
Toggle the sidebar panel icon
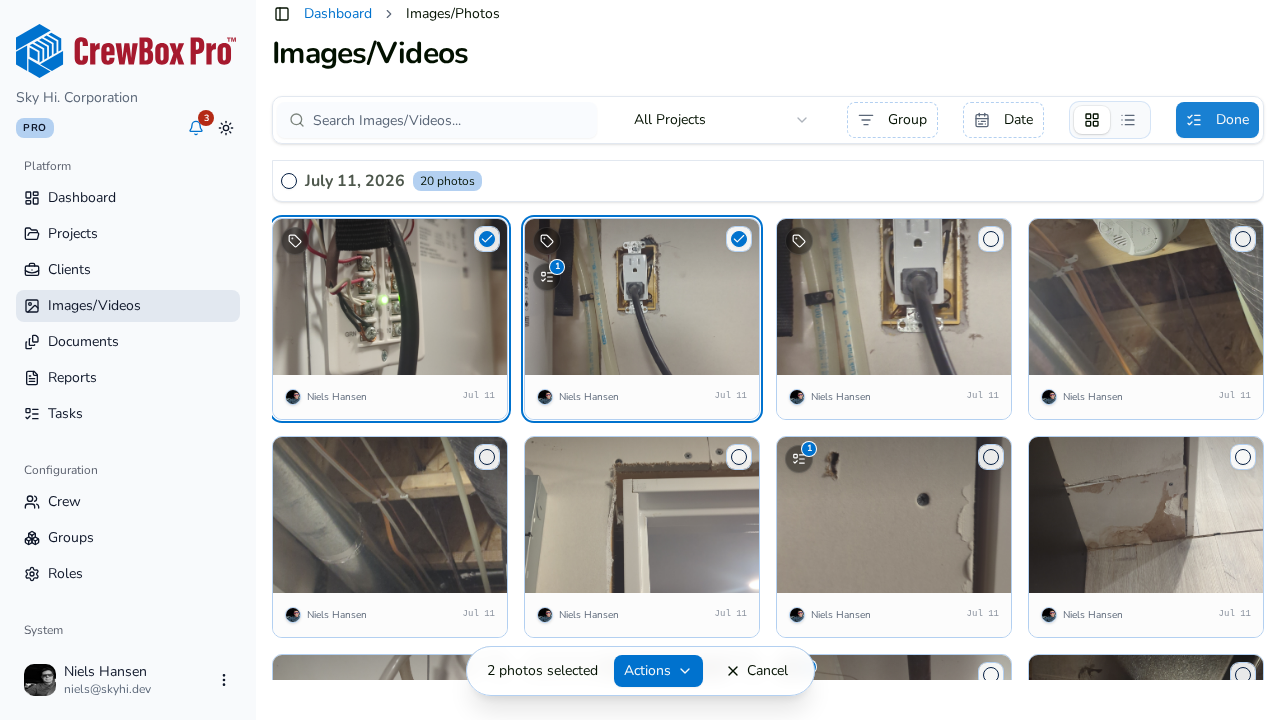tap(282, 14)
